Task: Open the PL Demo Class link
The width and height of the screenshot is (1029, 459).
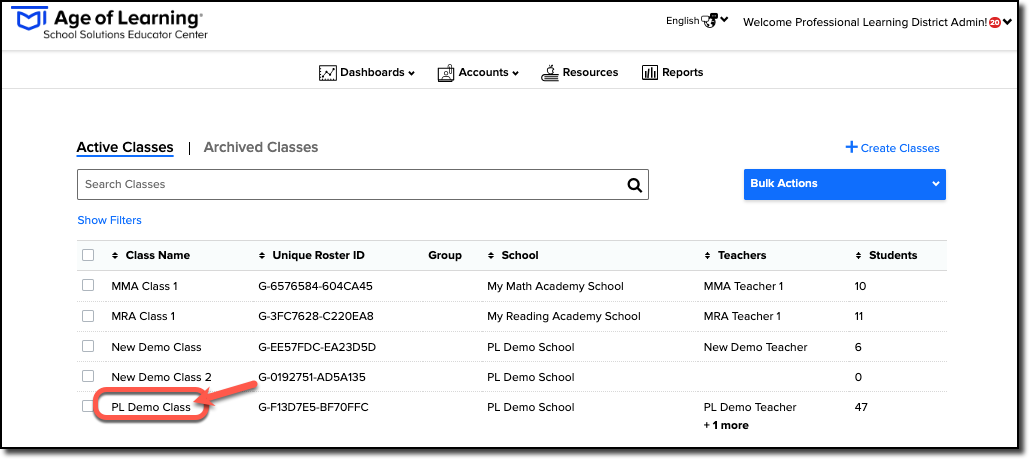Action: point(151,407)
